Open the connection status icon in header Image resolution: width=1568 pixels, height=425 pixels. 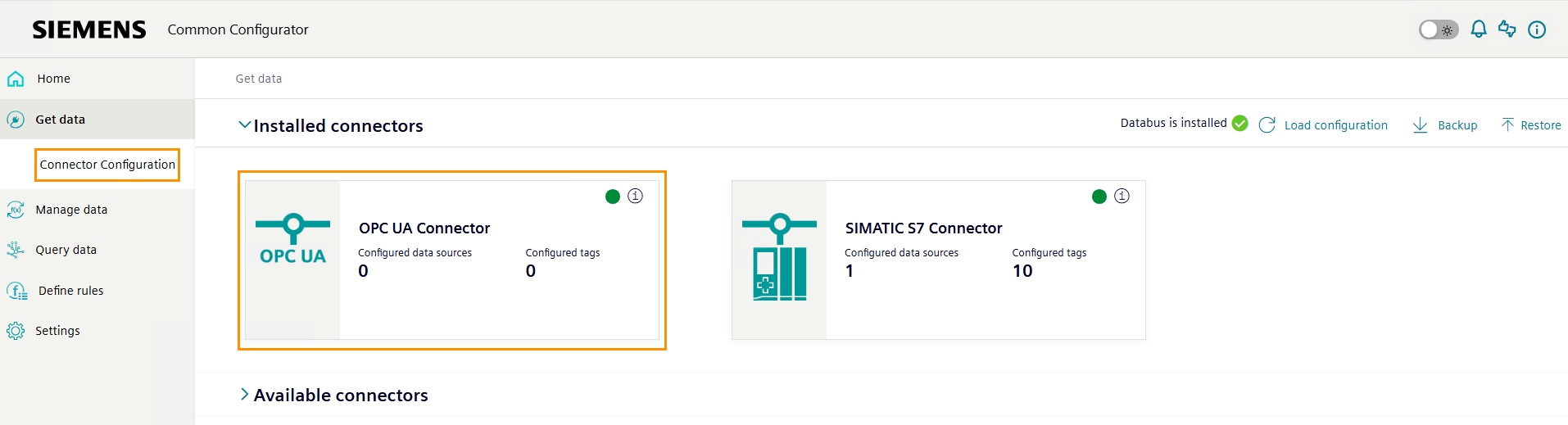click(1507, 29)
